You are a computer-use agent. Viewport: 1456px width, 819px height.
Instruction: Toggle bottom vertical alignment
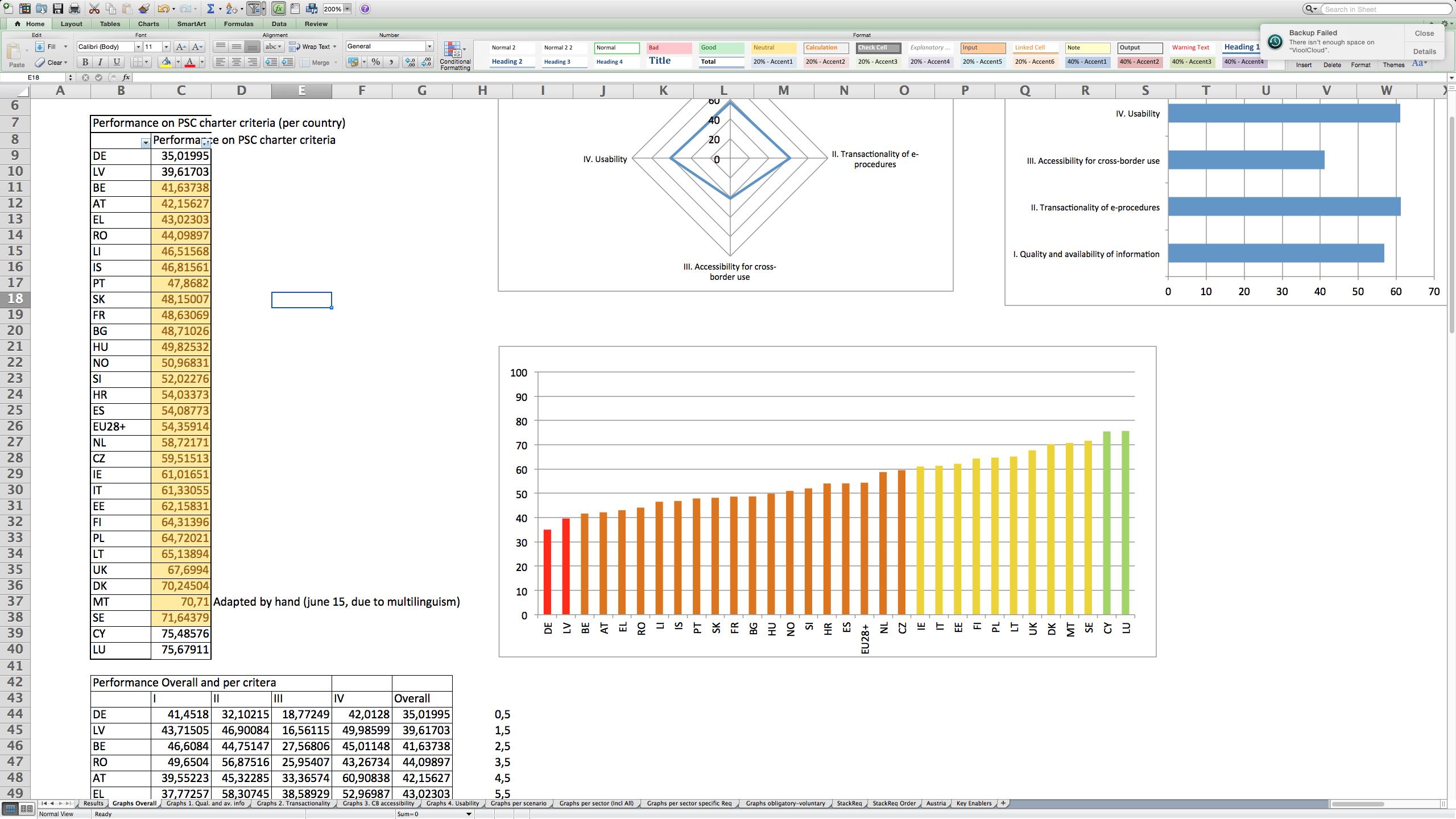[253, 47]
